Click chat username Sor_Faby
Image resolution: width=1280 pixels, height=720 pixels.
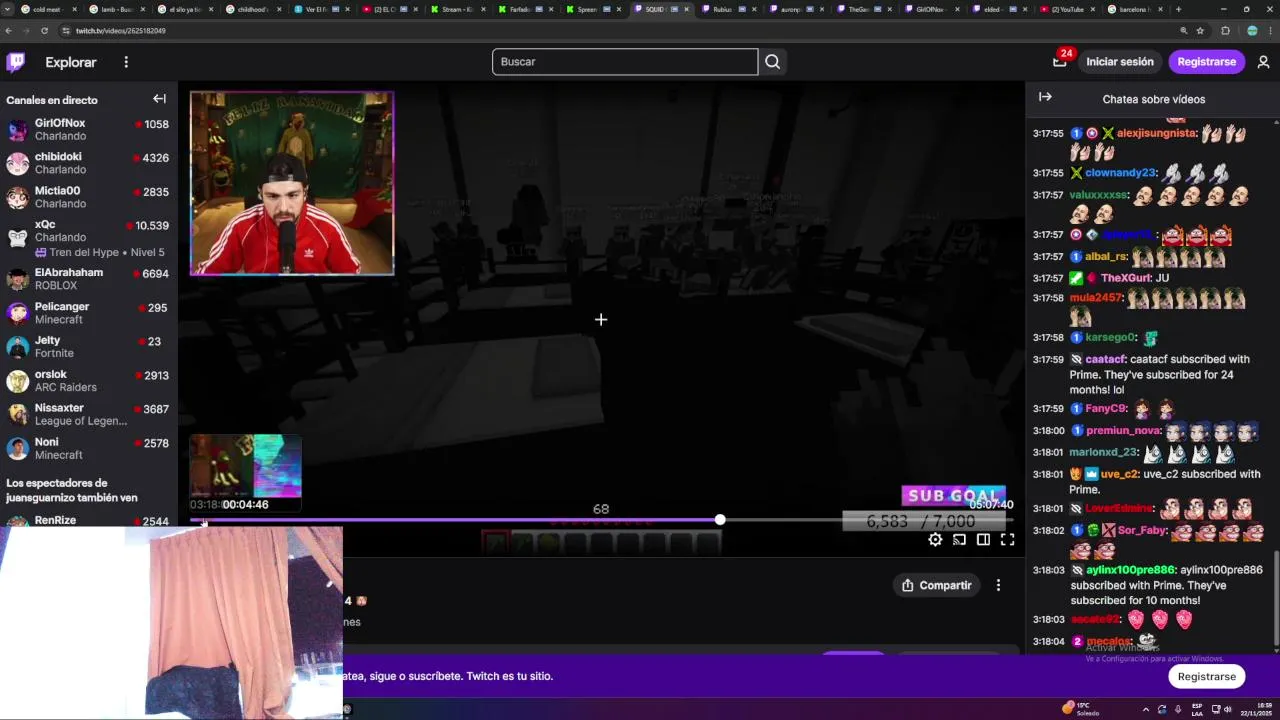coord(1142,530)
